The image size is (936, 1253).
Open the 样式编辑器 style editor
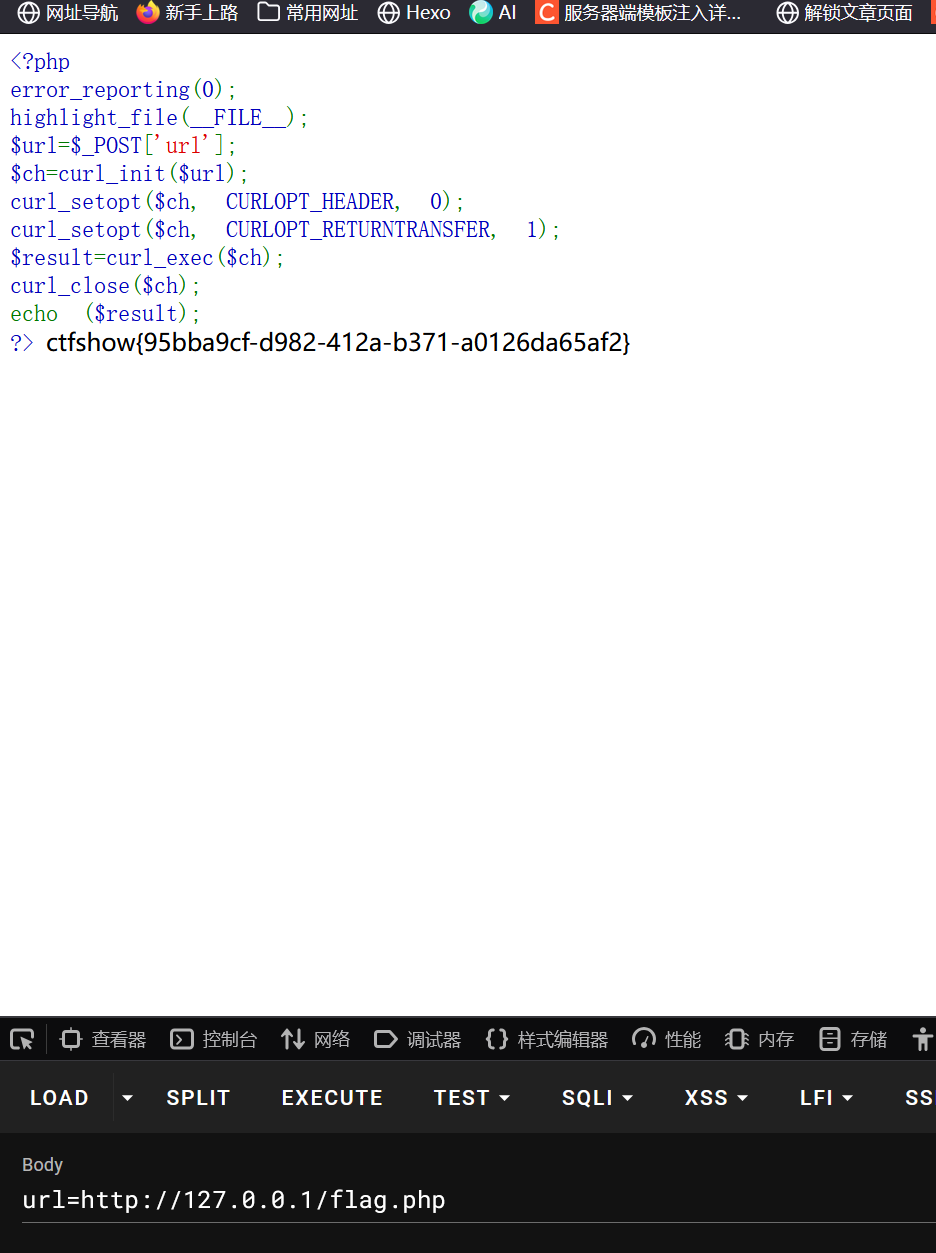click(x=547, y=1039)
